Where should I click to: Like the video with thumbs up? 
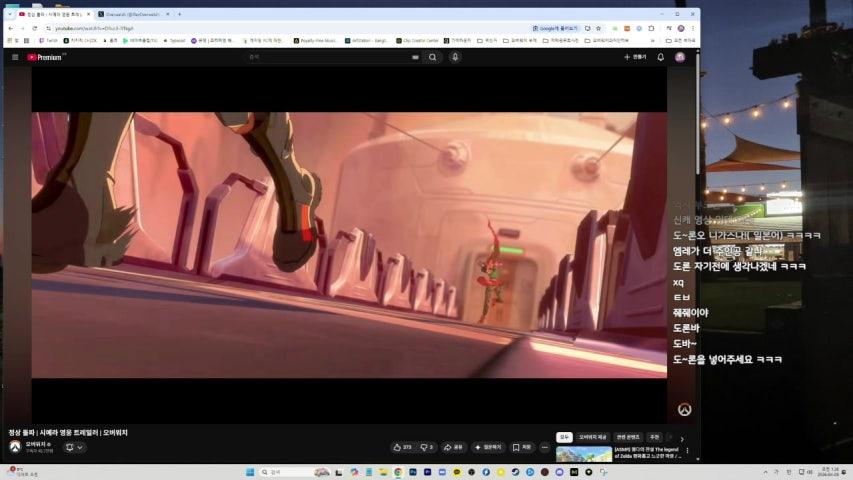click(403, 447)
